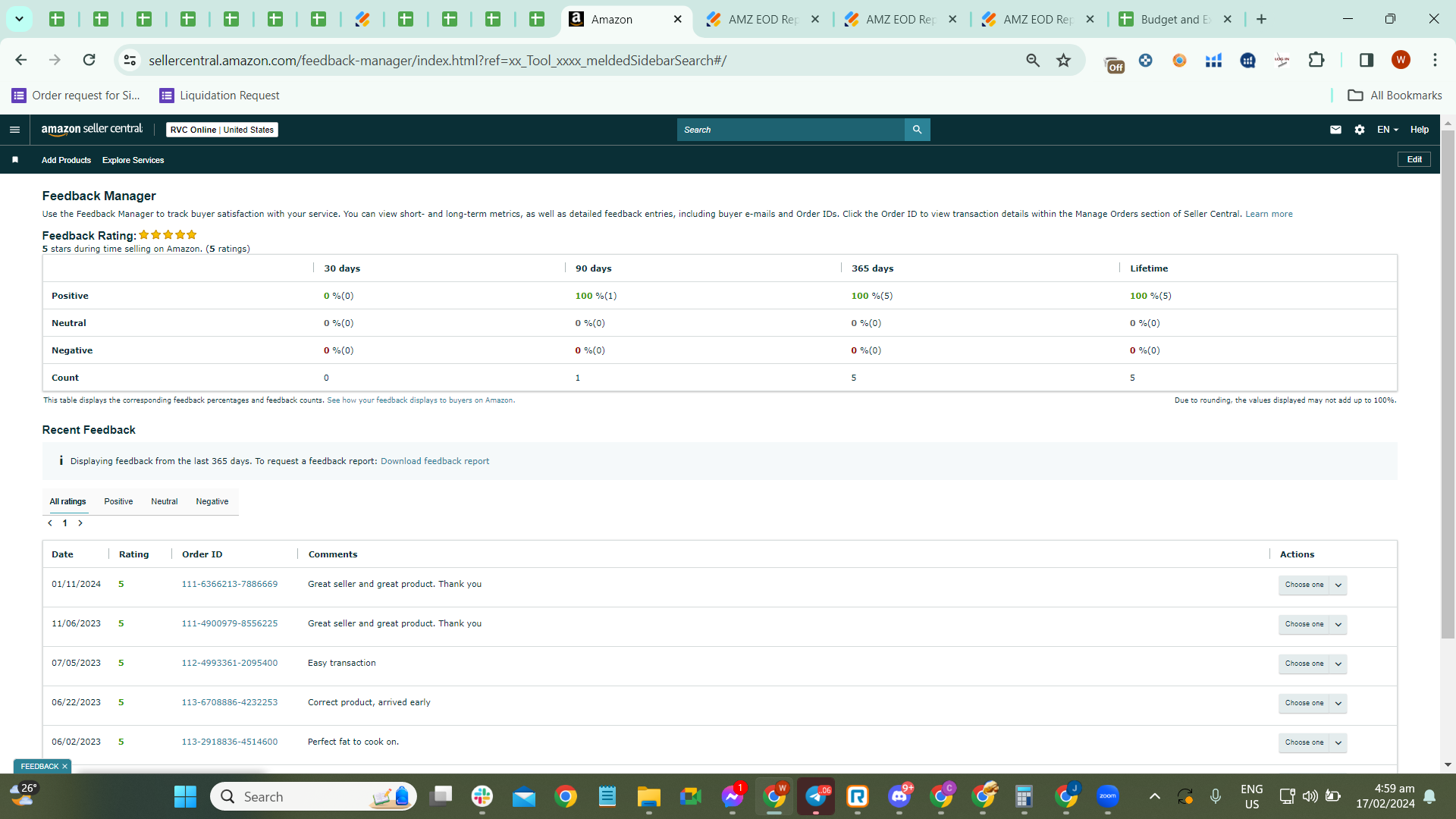Screen dimensions: 1456x819
Task: Open the Chrome profile avatar W
Action: tap(1401, 60)
